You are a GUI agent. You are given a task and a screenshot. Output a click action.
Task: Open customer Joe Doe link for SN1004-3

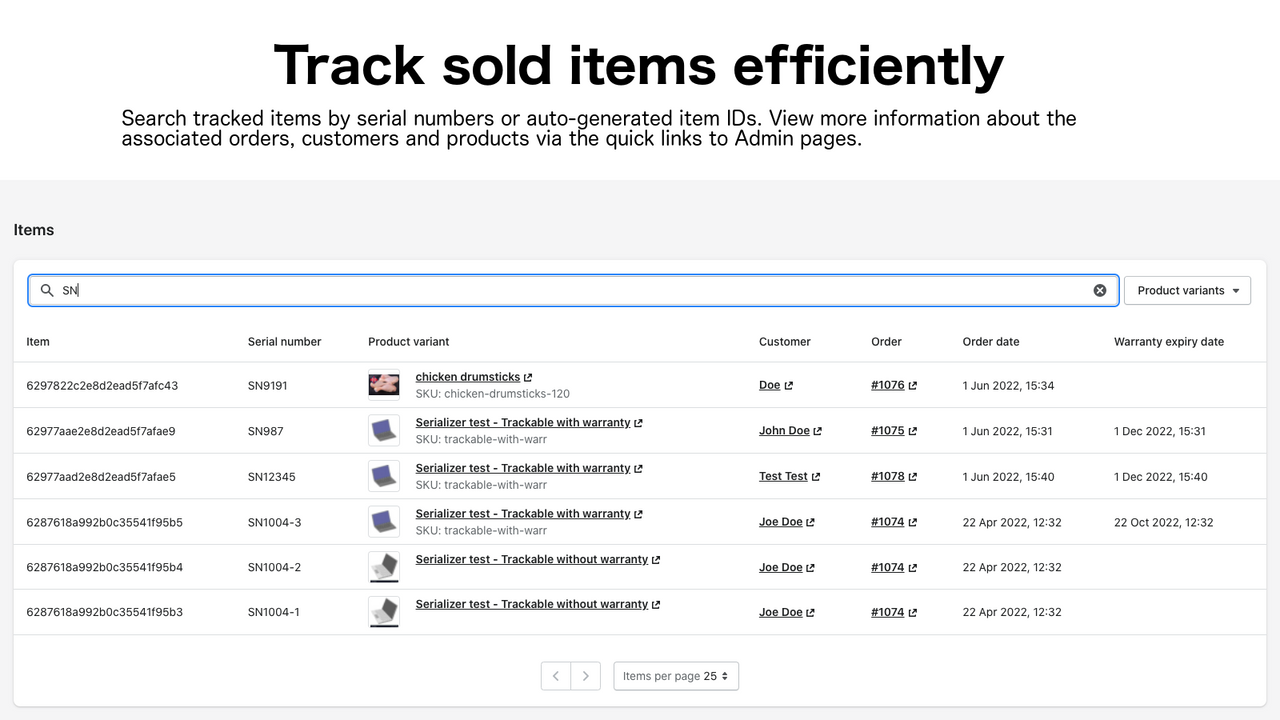coord(781,522)
